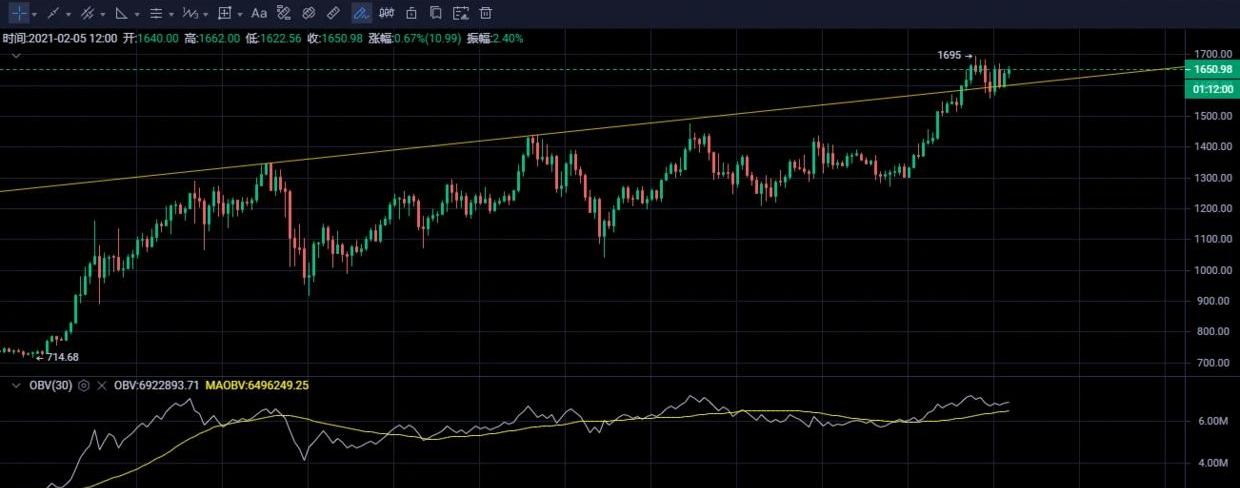Collapse main chart legend with chevron

pos(15,57)
